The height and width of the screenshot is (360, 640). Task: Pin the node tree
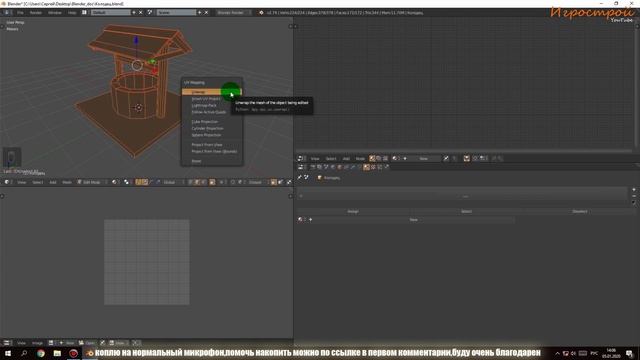click(446, 158)
